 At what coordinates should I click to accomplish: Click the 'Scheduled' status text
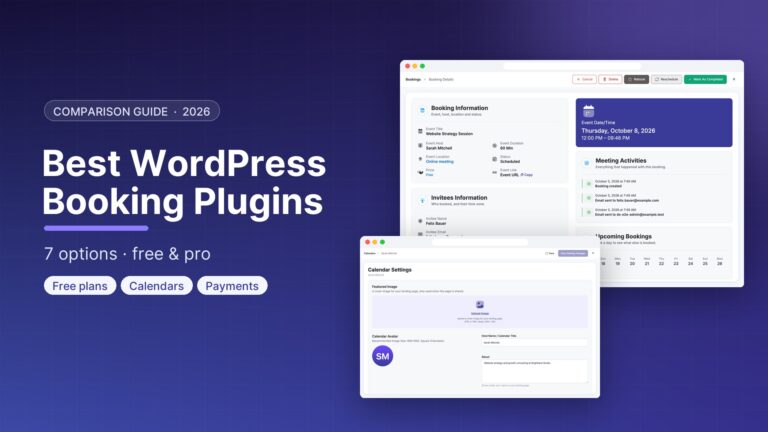pos(510,162)
